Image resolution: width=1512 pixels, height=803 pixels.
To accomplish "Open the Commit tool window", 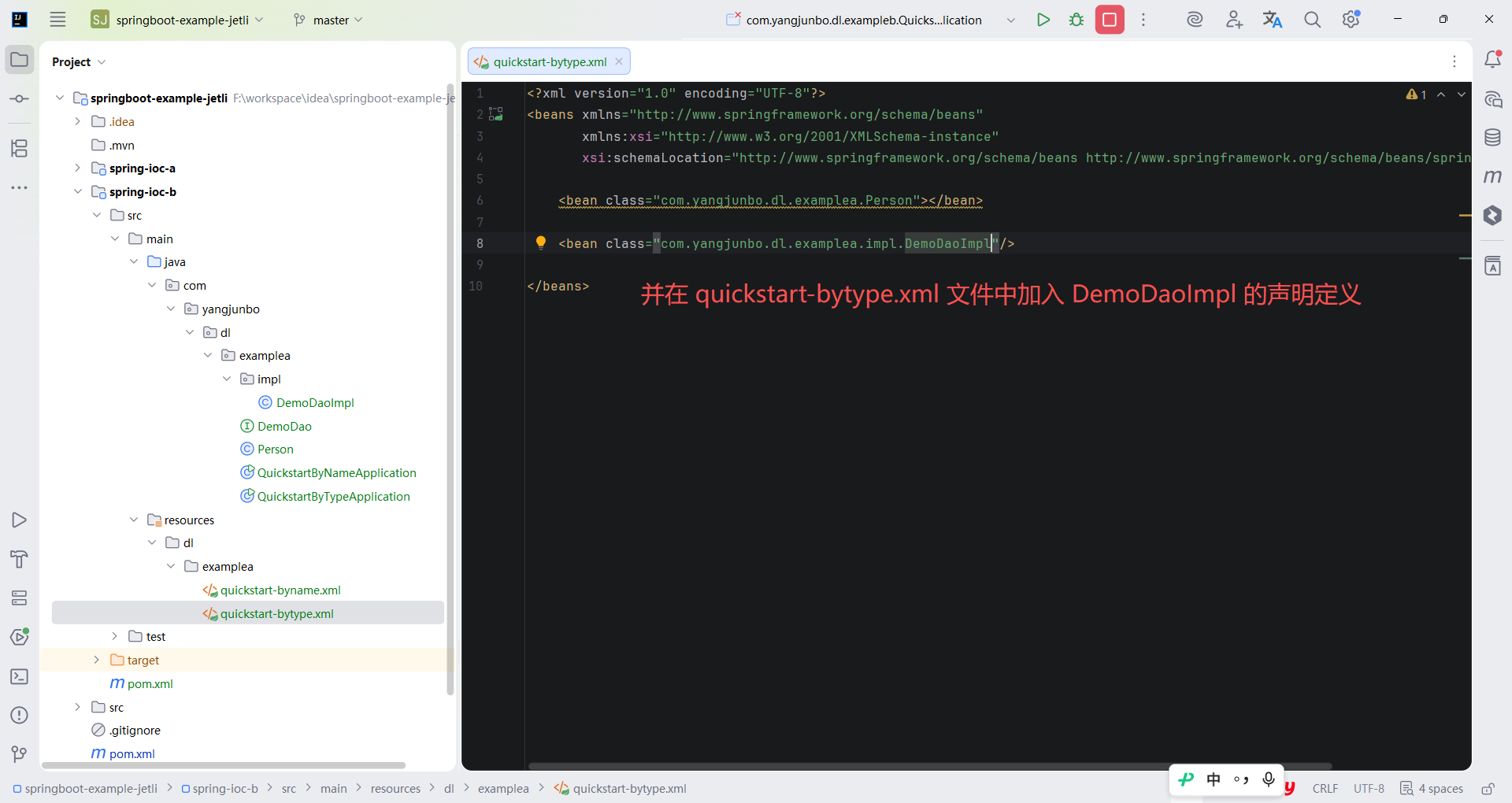I will click(x=20, y=99).
